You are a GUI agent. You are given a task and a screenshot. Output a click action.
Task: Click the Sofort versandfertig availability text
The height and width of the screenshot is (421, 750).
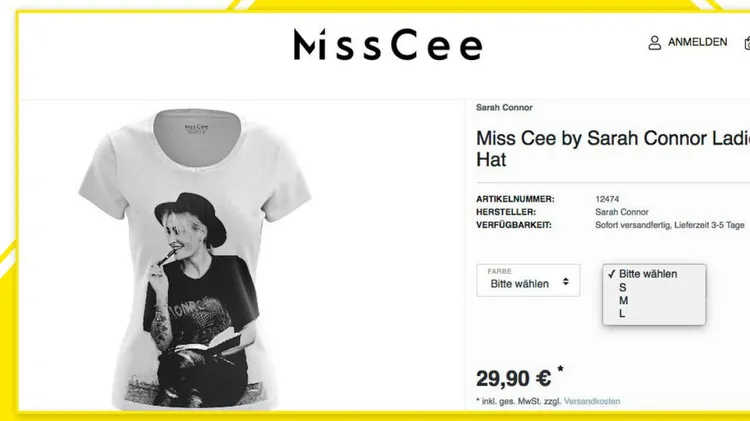(670, 225)
